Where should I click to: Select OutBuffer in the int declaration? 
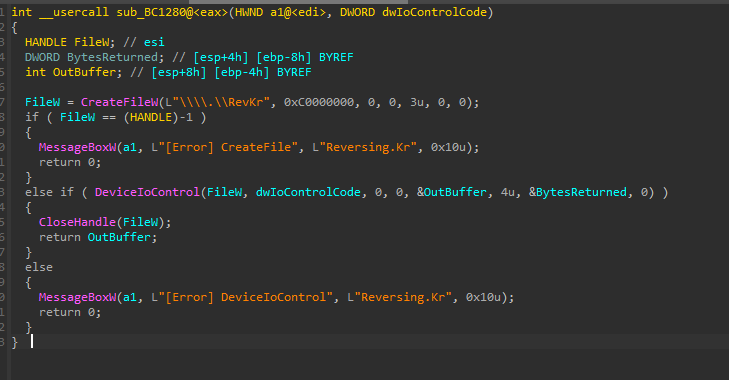click(84, 72)
